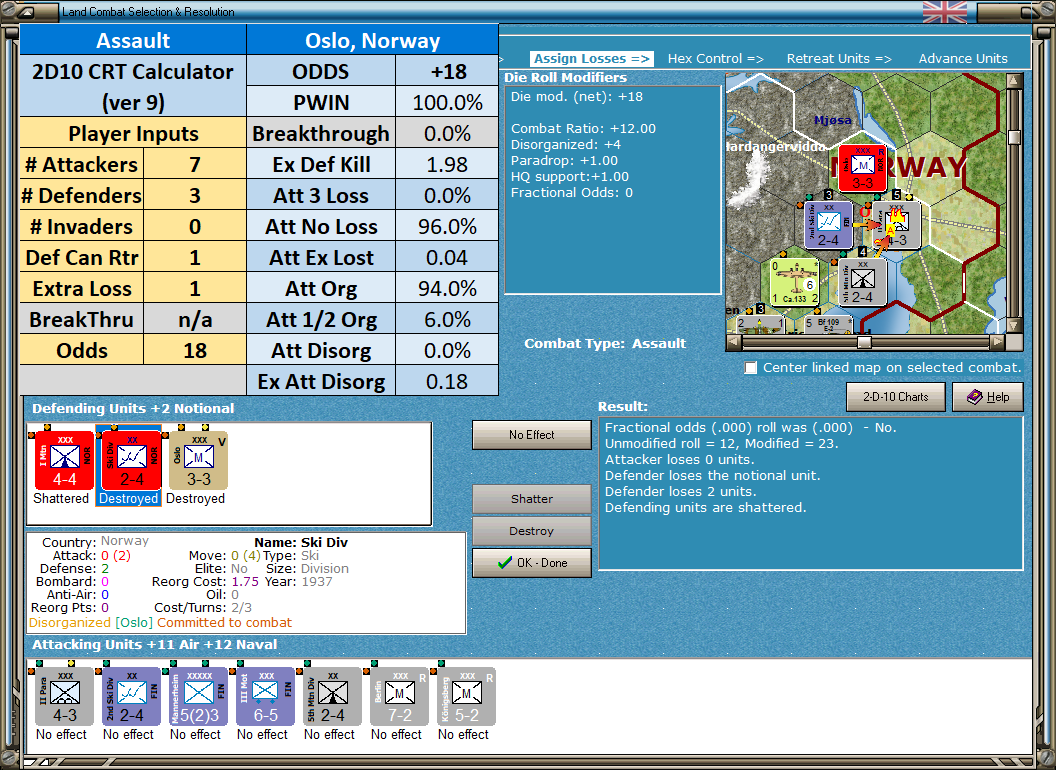Select the Oslo 3-3 militia defending unit
The width and height of the screenshot is (1056, 770).
(x=199, y=461)
